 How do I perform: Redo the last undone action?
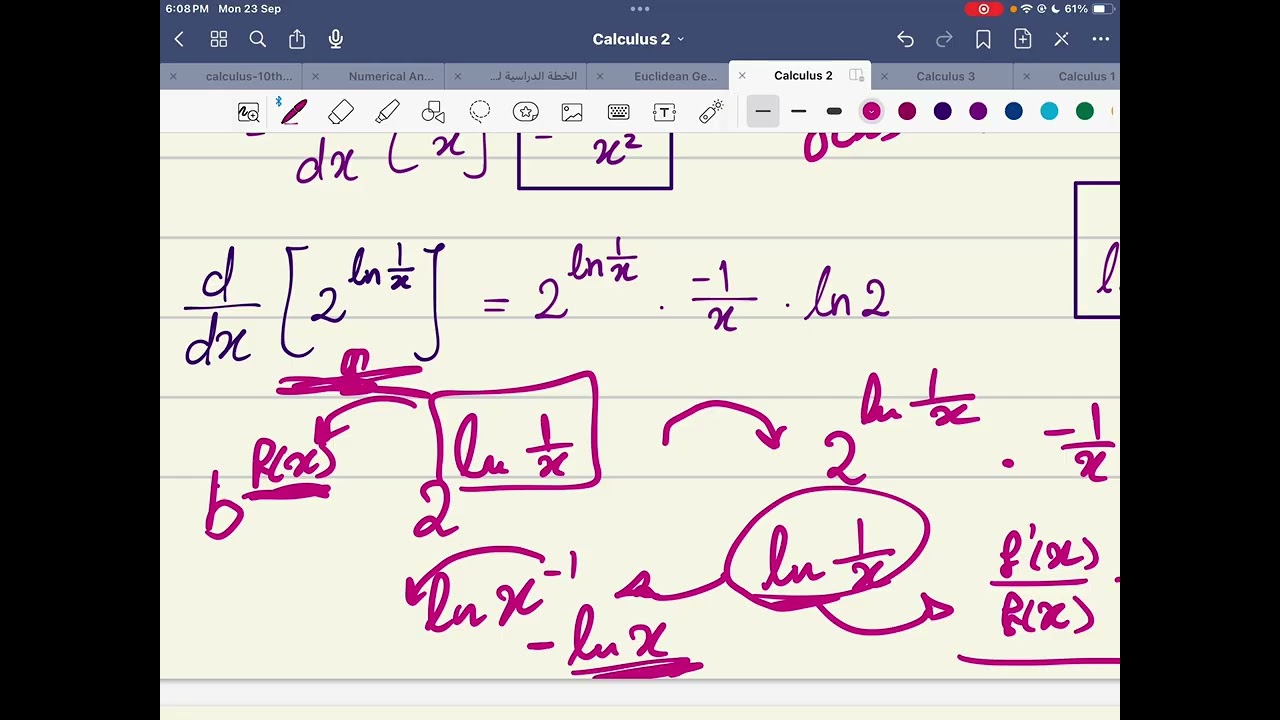944,39
